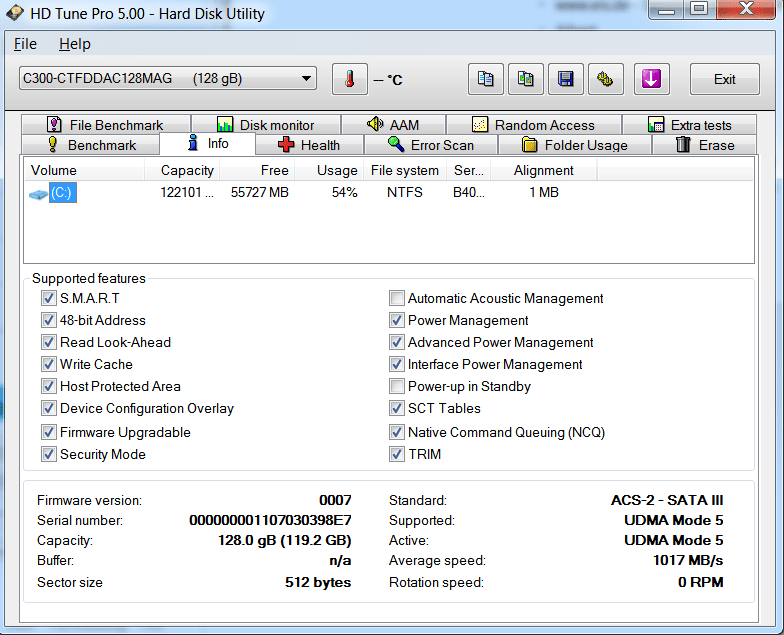Click the 1017 MB/s average speed value

coord(688,560)
